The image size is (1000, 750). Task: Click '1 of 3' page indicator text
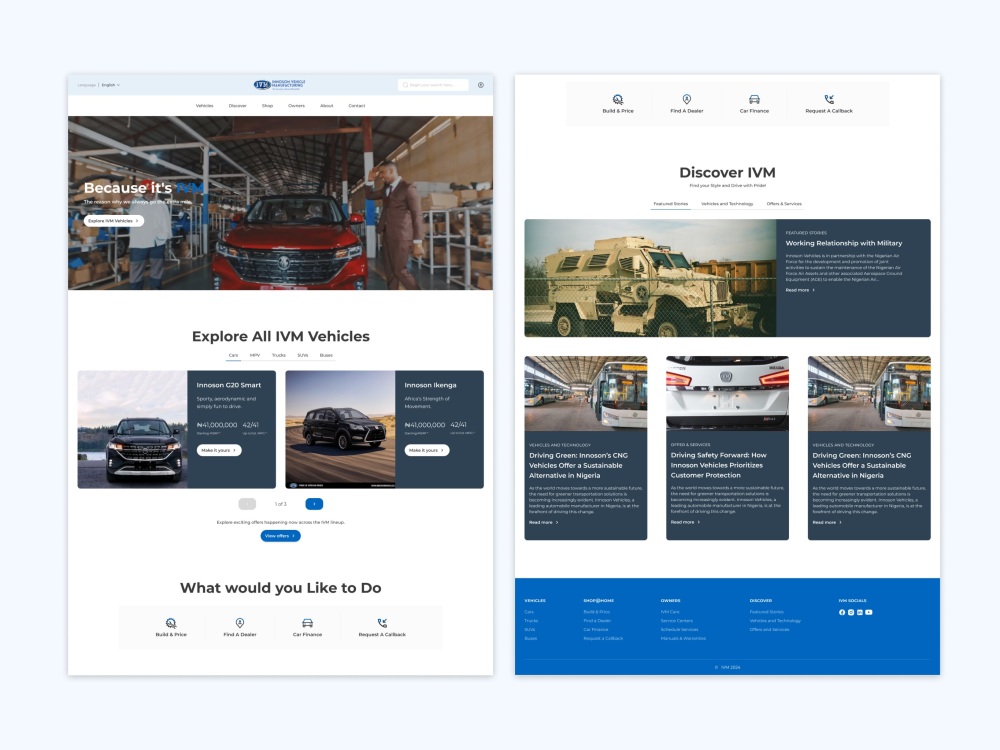[281, 504]
